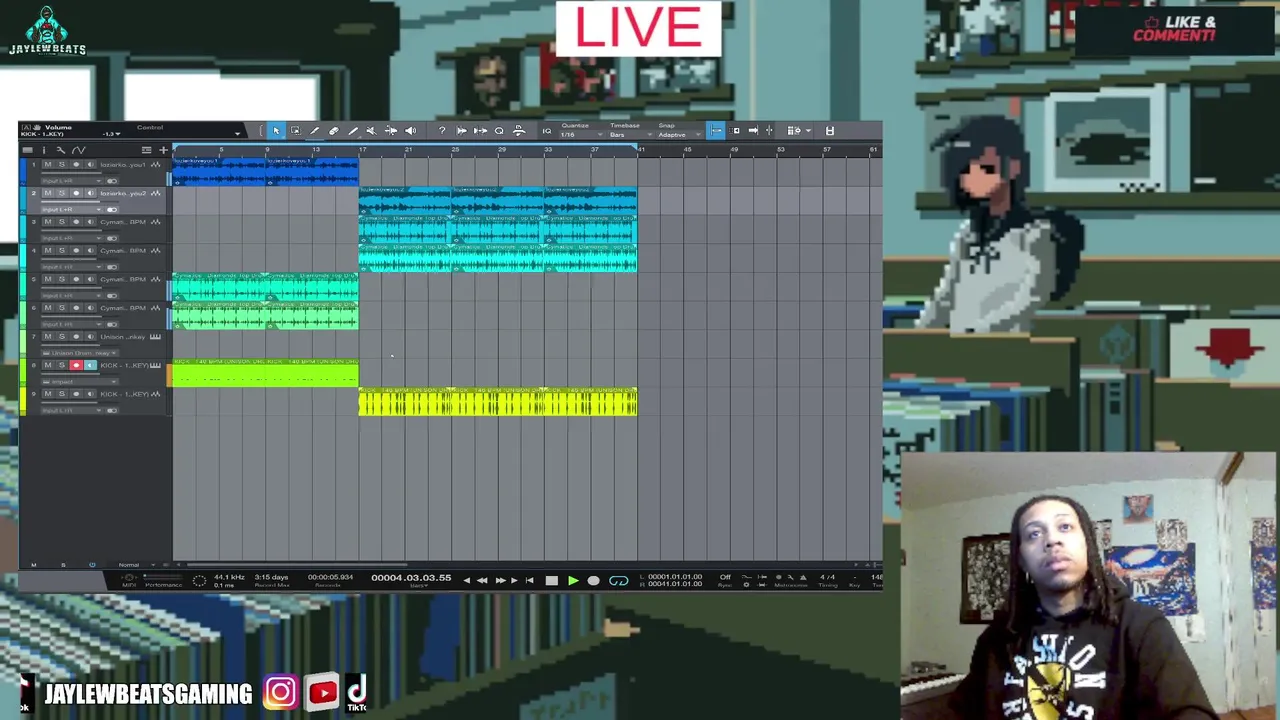Select the Split tool
The width and height of the screenshot is (1280, 720).
314,131
